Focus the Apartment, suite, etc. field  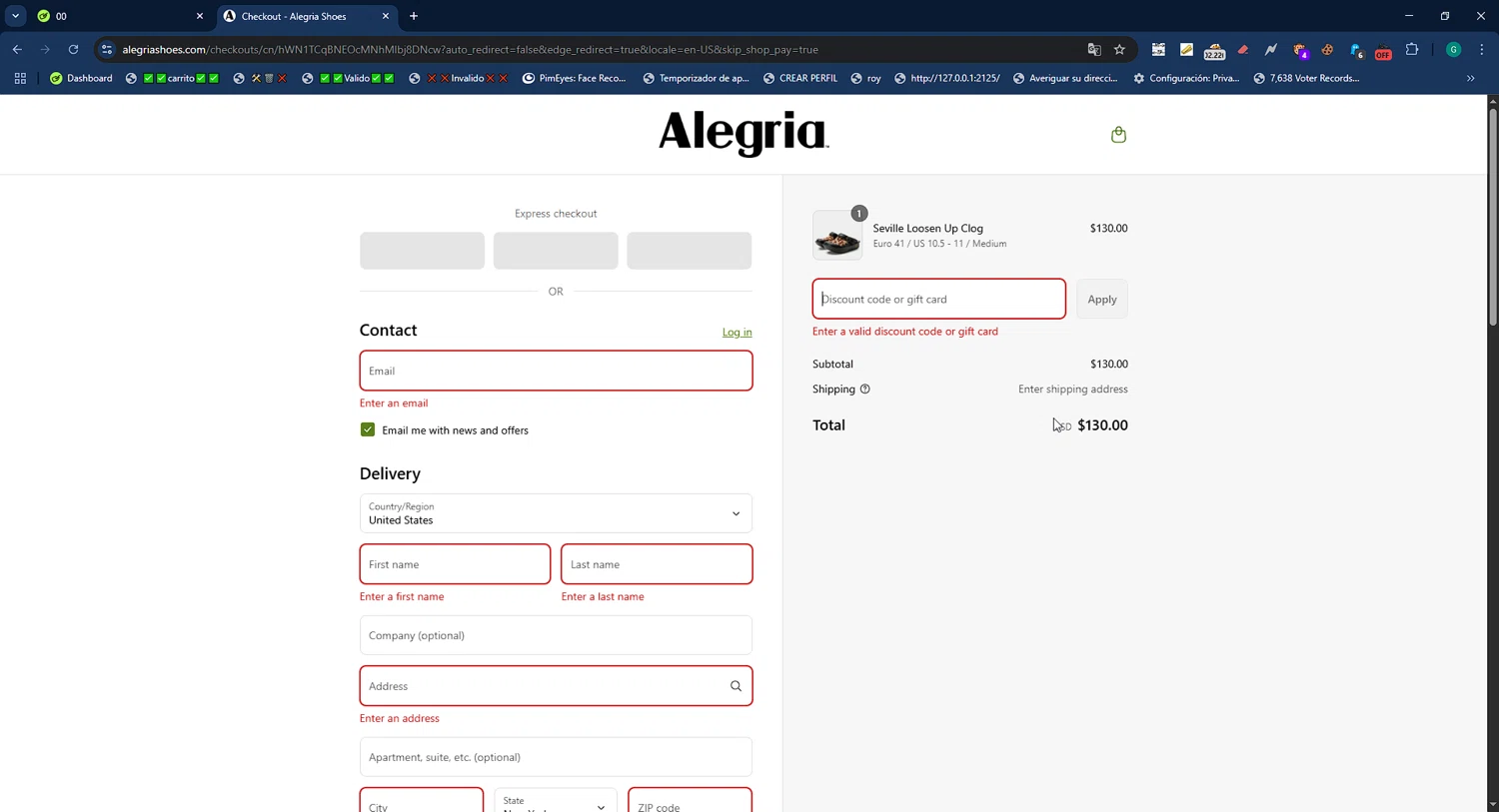556,757
